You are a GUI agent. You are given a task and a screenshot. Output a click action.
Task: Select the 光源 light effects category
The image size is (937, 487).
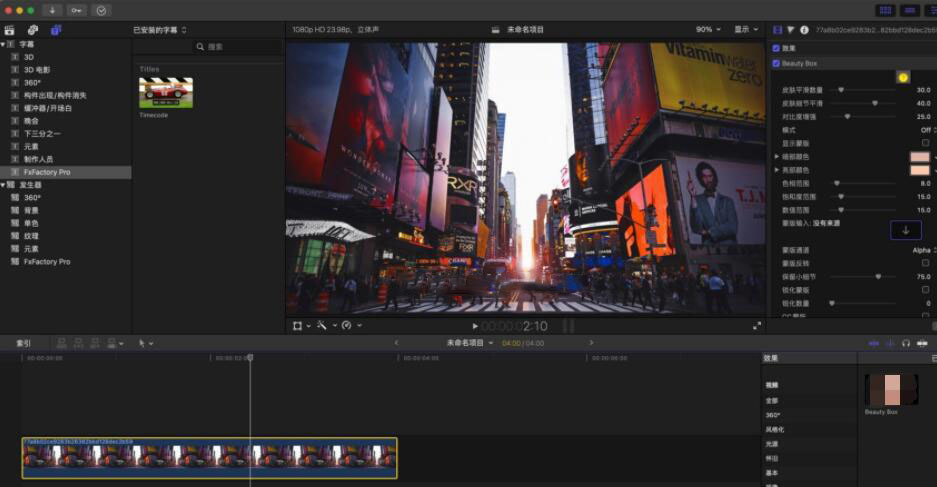click(772, 444)
